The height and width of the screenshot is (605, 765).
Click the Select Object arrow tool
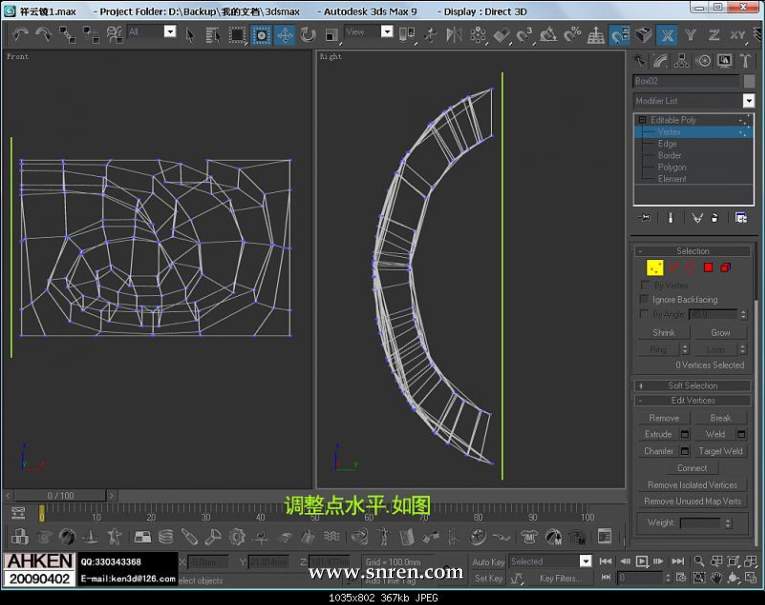191,34
